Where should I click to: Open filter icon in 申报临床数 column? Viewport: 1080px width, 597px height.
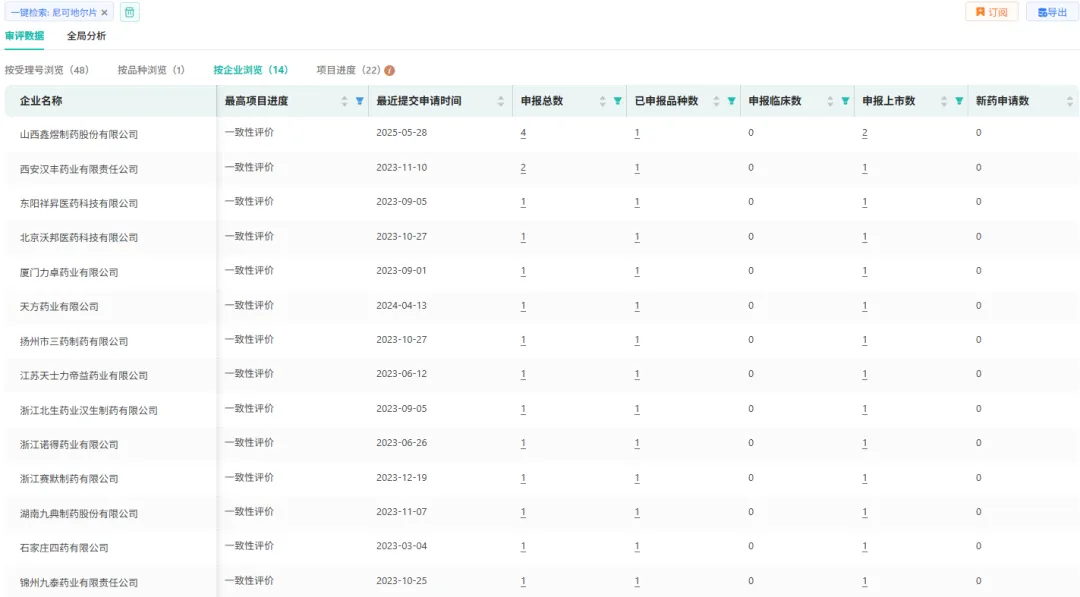(845, 101)
